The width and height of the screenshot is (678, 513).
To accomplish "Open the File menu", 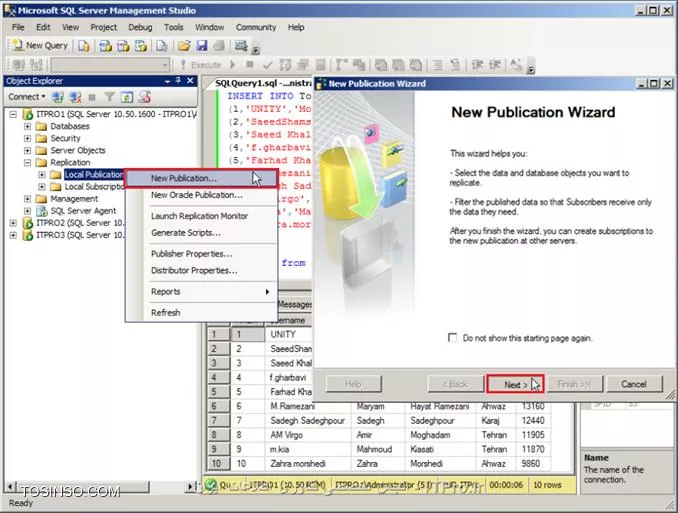I will click(18, 27).
